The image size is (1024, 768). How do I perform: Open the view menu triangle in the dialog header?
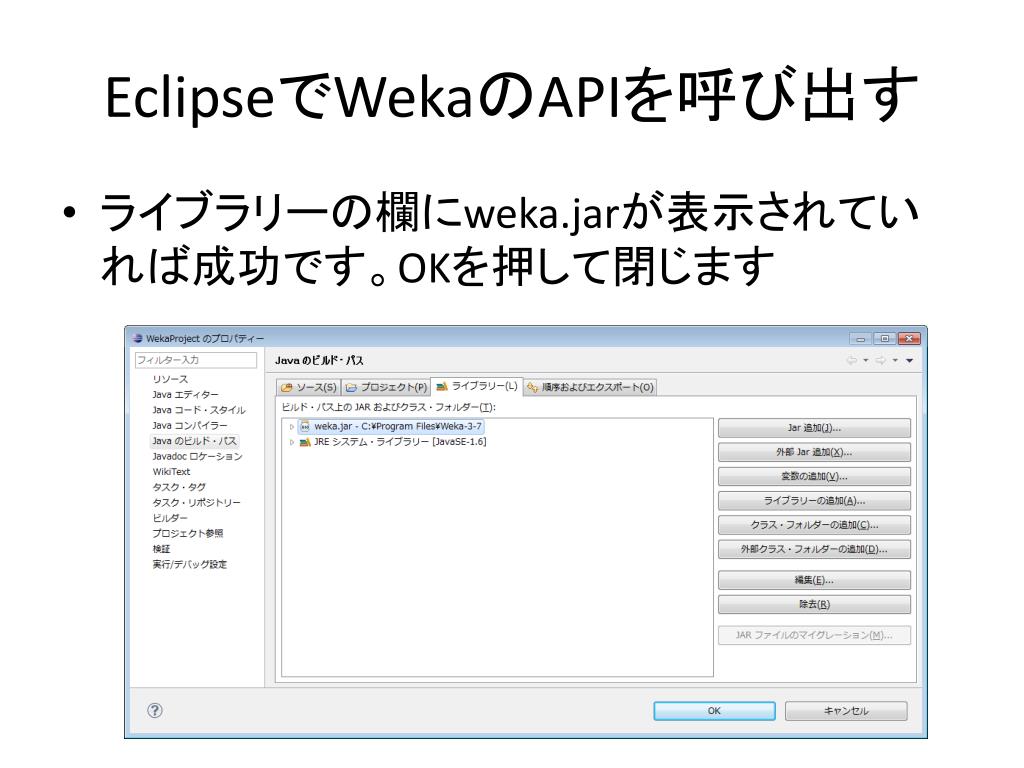(909, 360)
